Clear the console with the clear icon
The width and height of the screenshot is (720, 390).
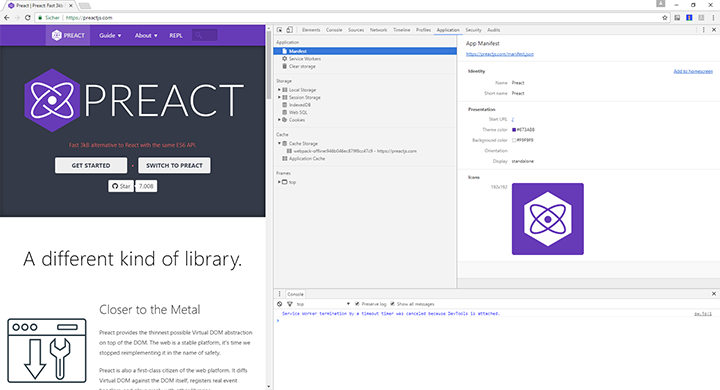tap(280, 304)
